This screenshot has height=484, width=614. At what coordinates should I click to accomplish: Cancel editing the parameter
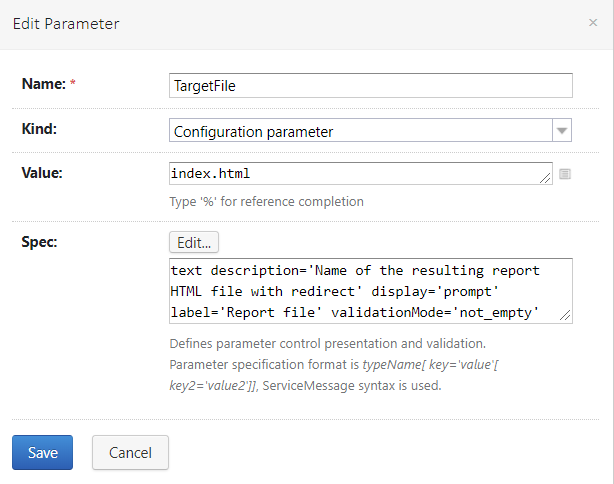130,452
